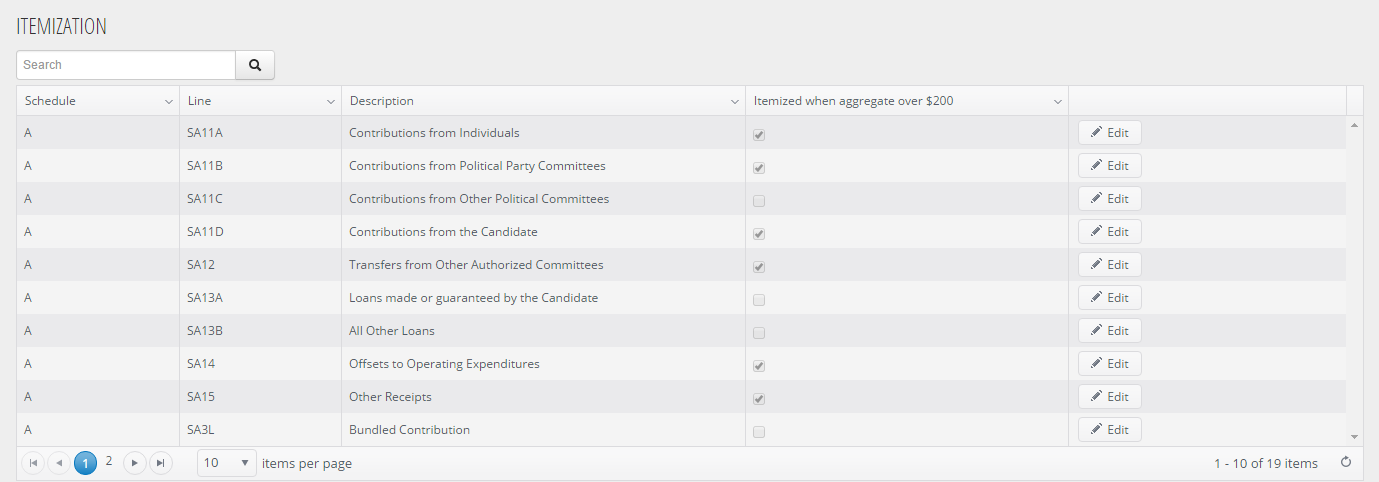1379x482 pixels.
Task: Open the items per page dropdown
Action: (227, 463)
